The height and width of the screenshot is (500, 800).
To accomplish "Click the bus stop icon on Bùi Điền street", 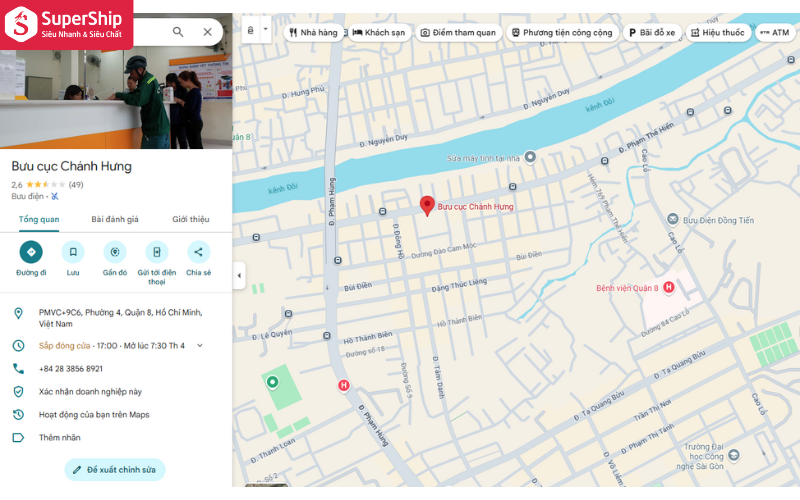I will coord(337,260).
